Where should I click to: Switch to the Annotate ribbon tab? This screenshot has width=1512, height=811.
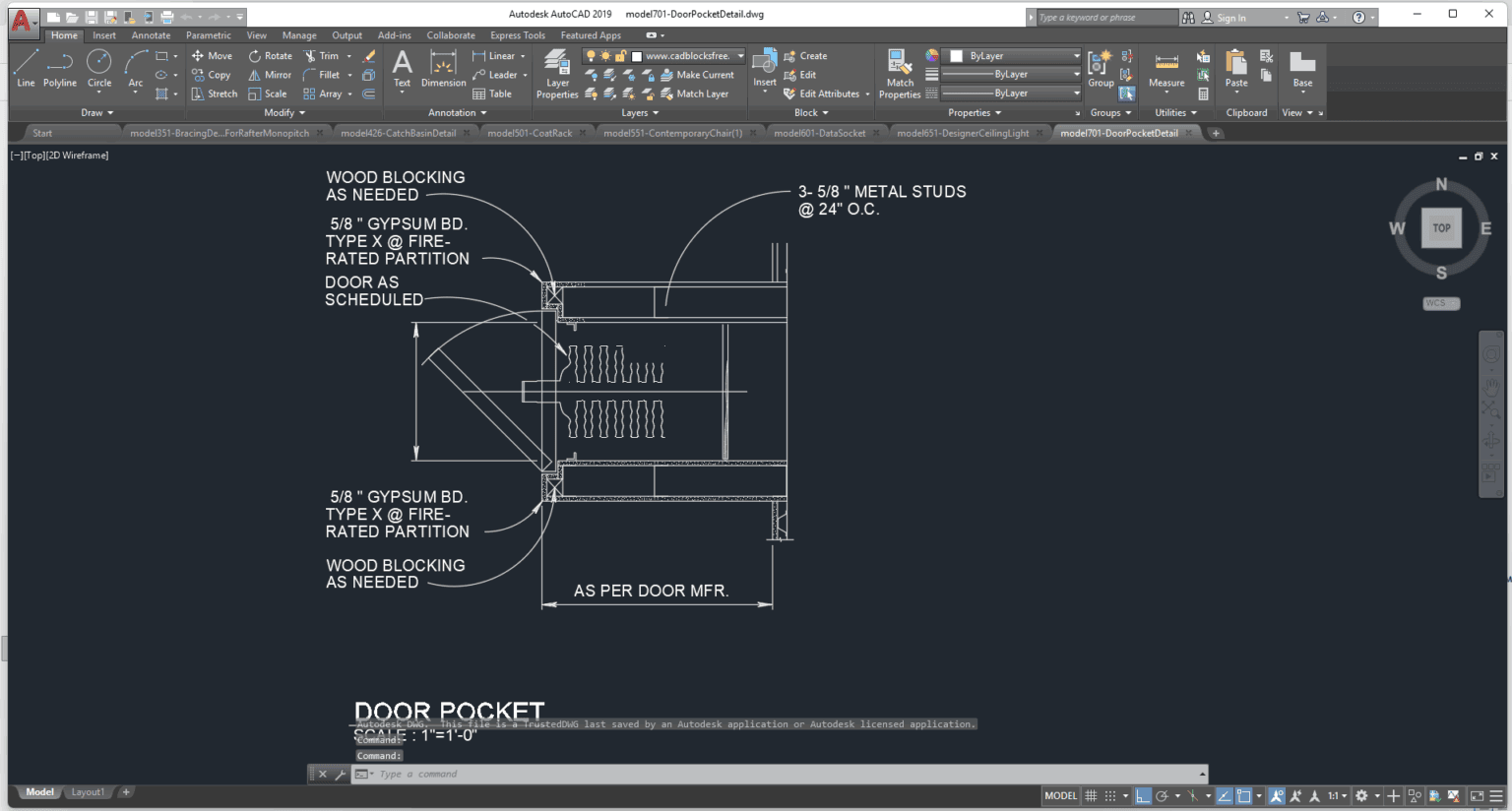pos(151,34)
